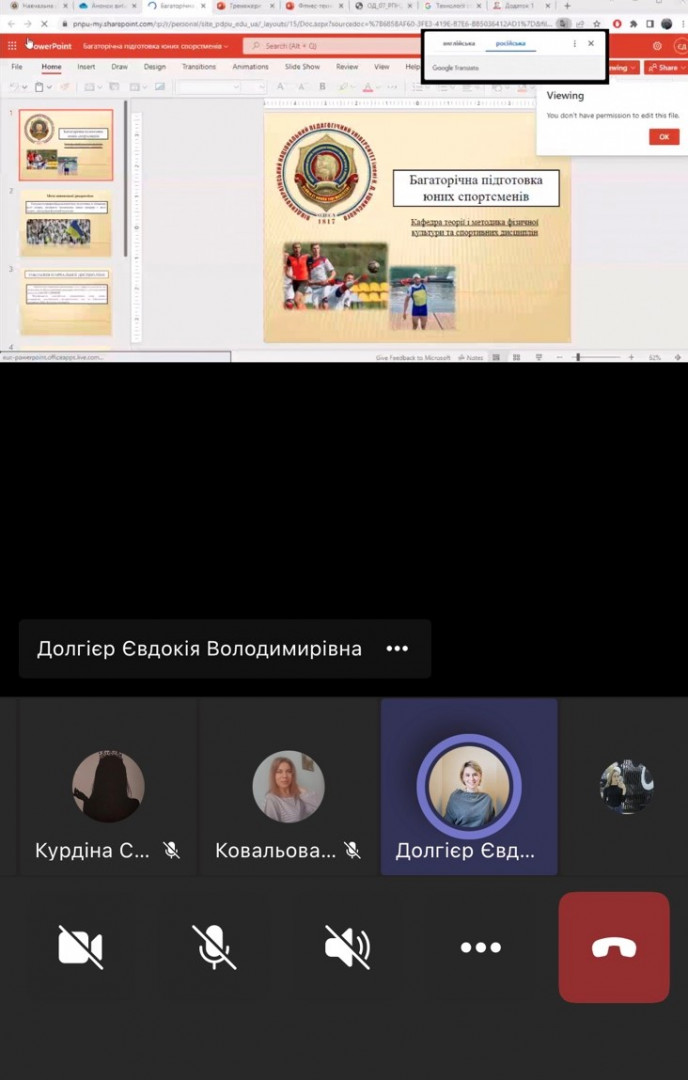Bookmark page with star icon

click(596, 23)
